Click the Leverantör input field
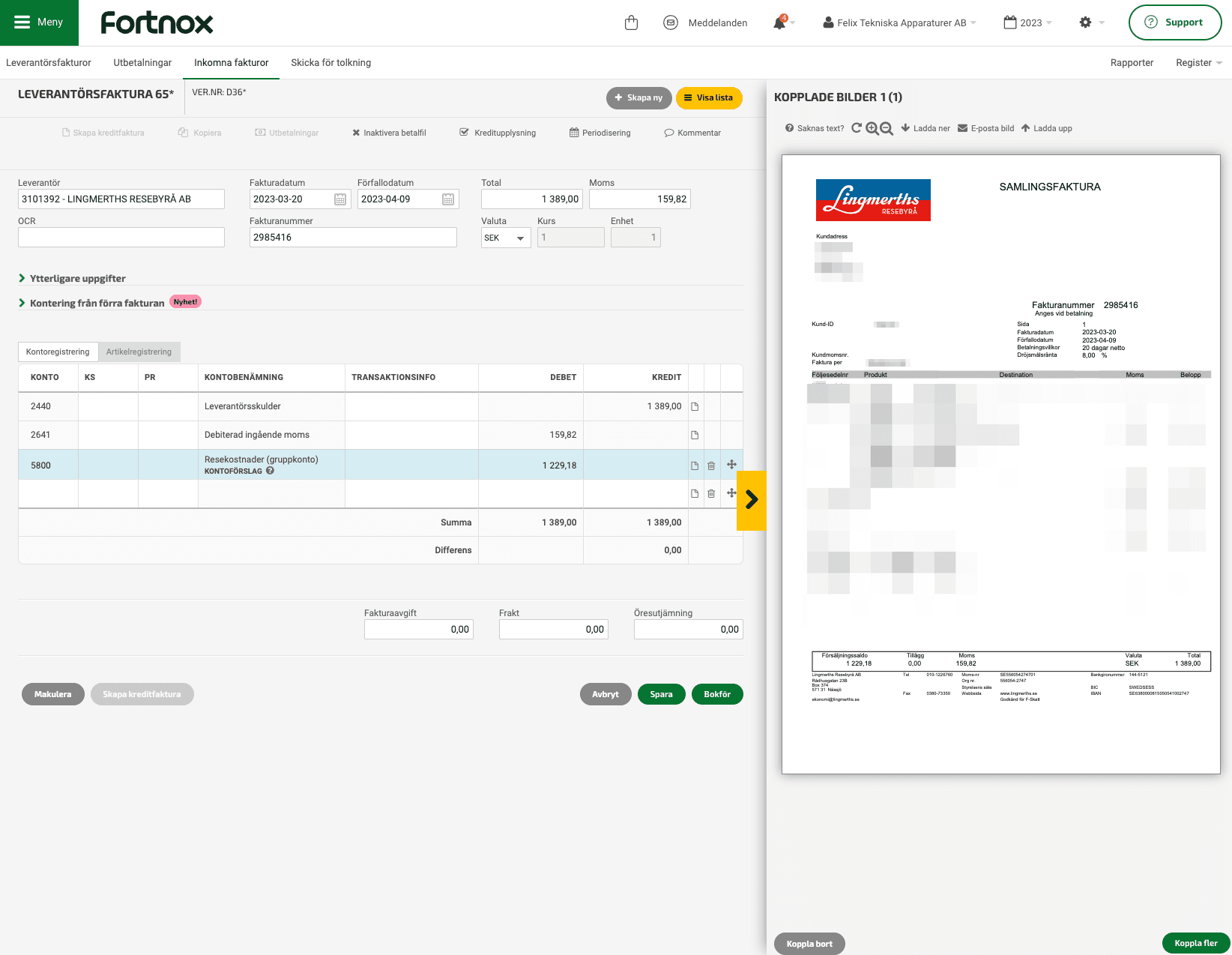The width and height of the screenshot is (1232, 955). click(121, 199)
